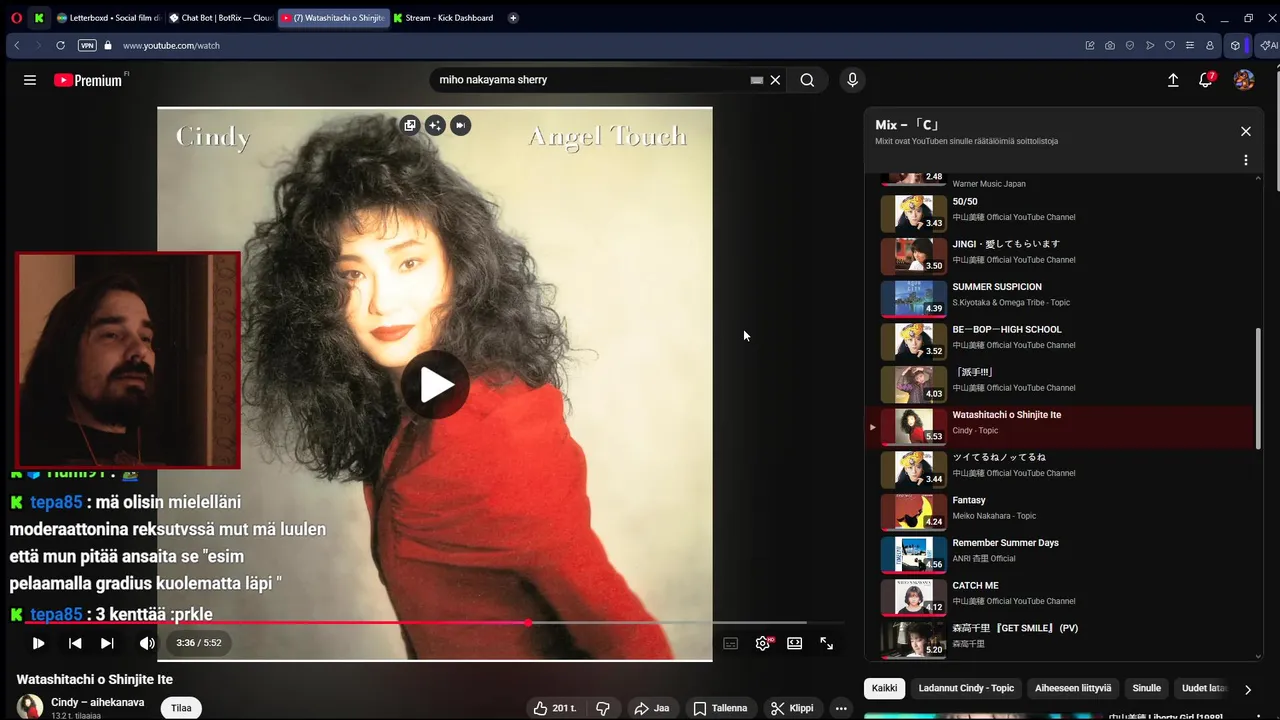Viewport: 1280px width, 720px height.
Task: Take snapshot with camera icon in toolbar
Action: point(1110,45)
